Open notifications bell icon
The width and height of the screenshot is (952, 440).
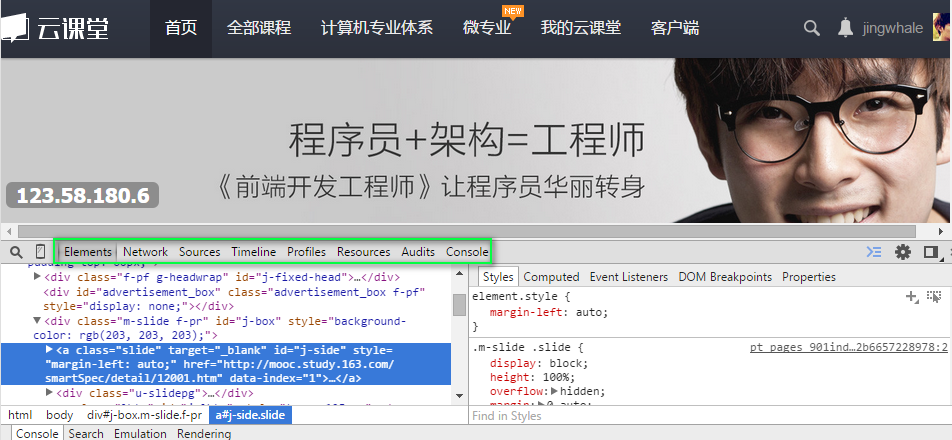[x=846, y=28]
